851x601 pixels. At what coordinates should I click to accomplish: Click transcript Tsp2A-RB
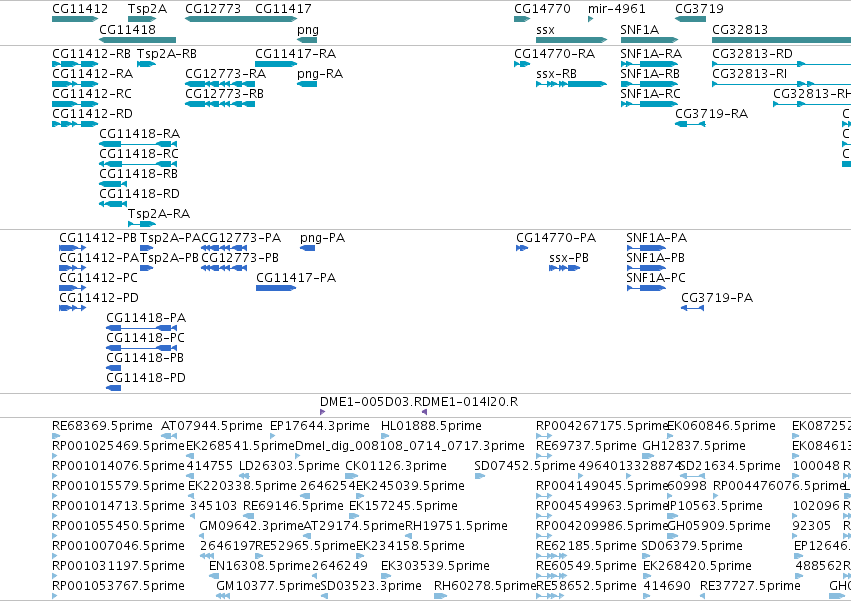tap(147, 64)
